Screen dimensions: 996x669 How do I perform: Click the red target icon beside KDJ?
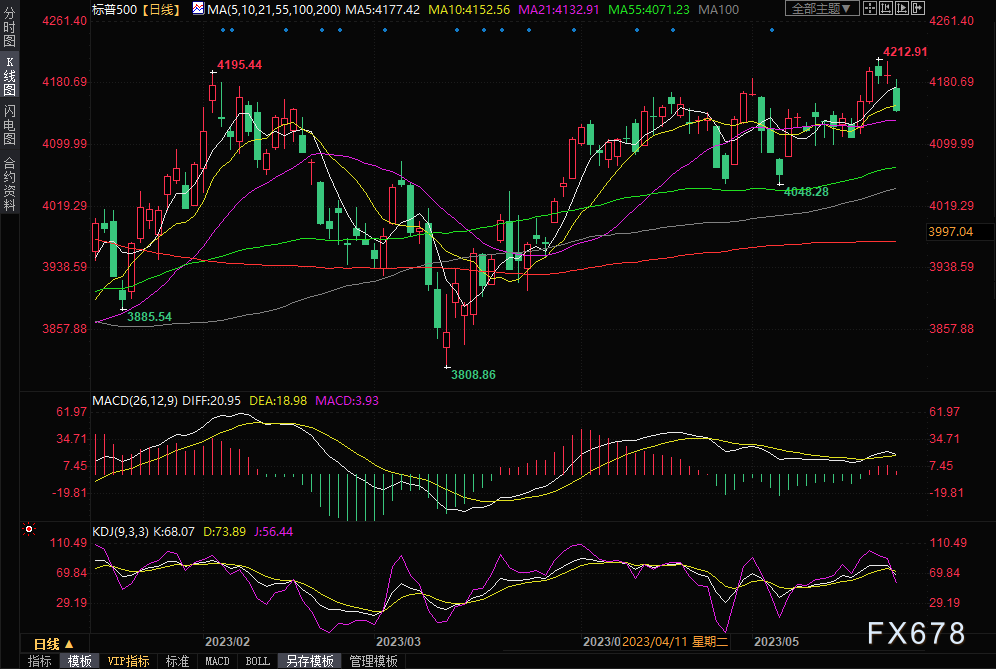[x=30, y=529]
